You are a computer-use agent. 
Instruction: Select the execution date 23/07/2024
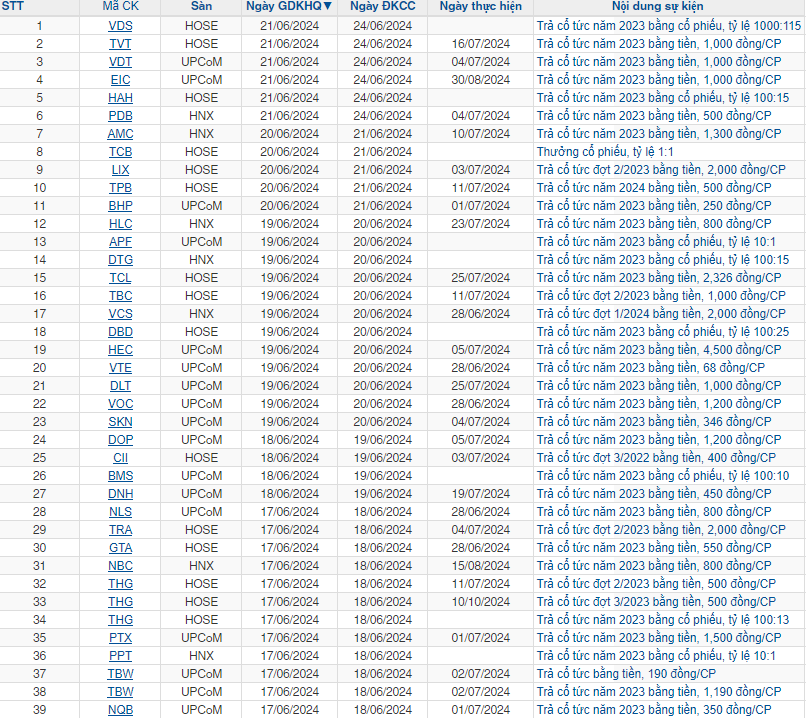point(481,224)
